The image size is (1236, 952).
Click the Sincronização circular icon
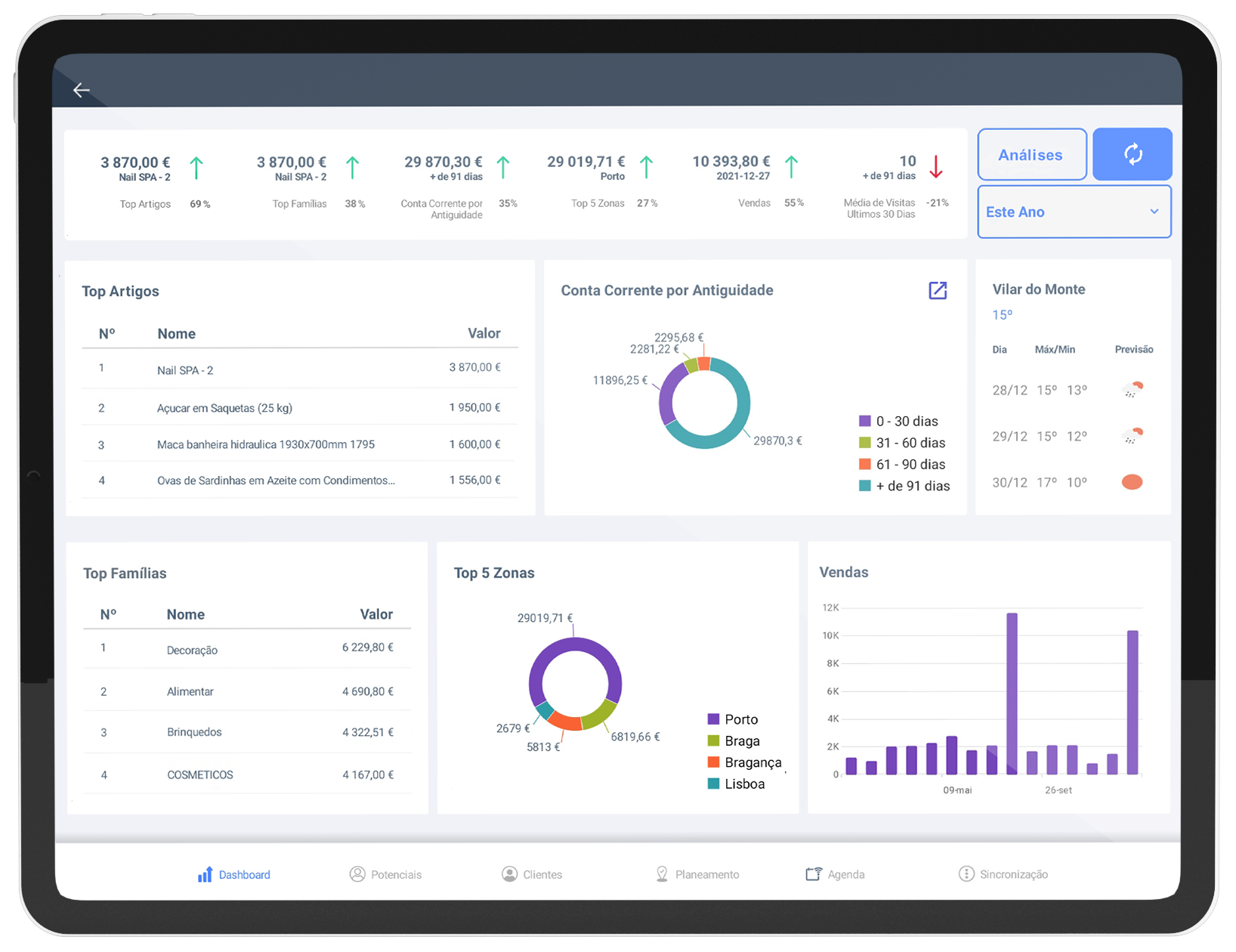point(966,874)
